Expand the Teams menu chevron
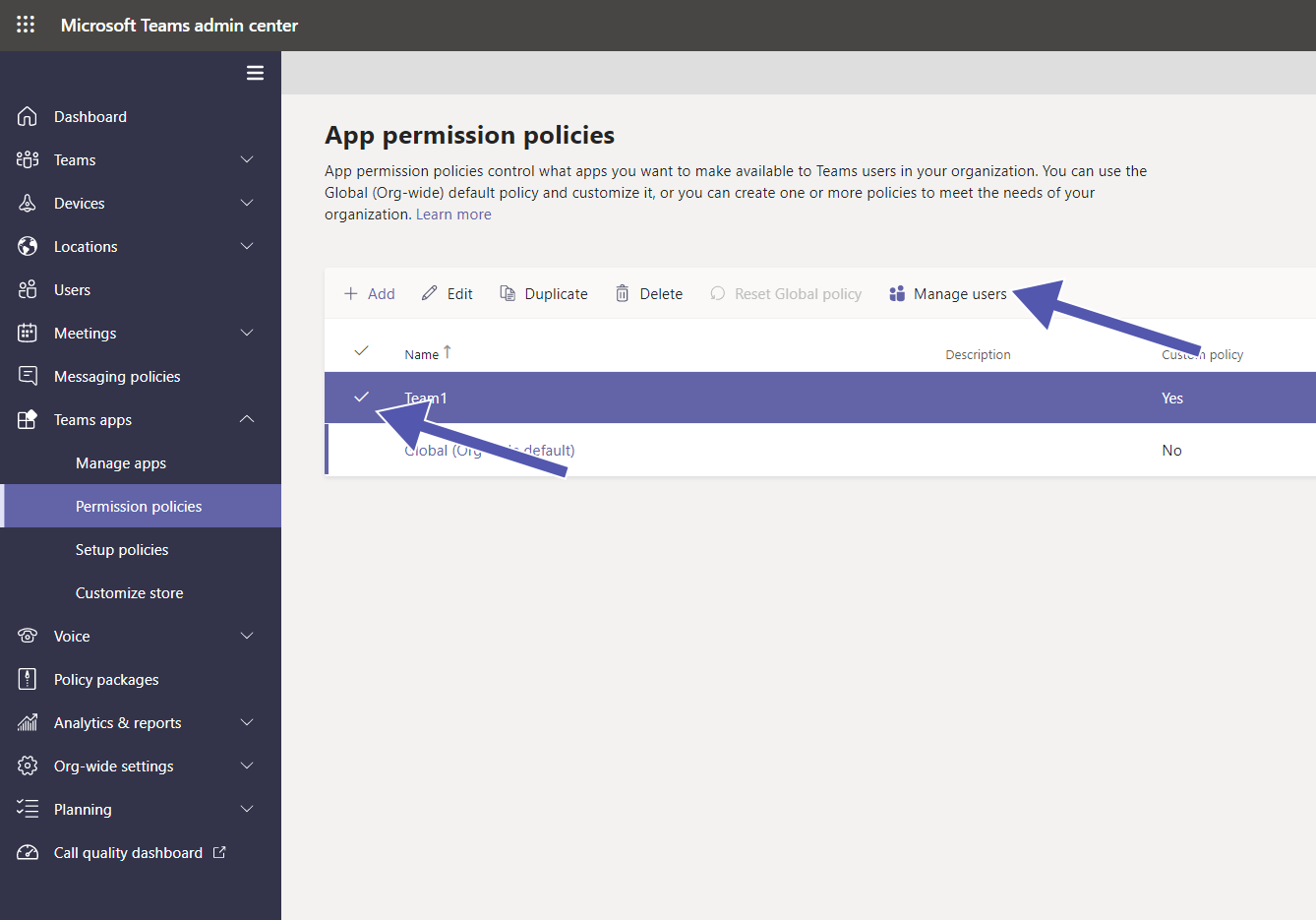The image size is (1316, 920). tap(247, 159)
